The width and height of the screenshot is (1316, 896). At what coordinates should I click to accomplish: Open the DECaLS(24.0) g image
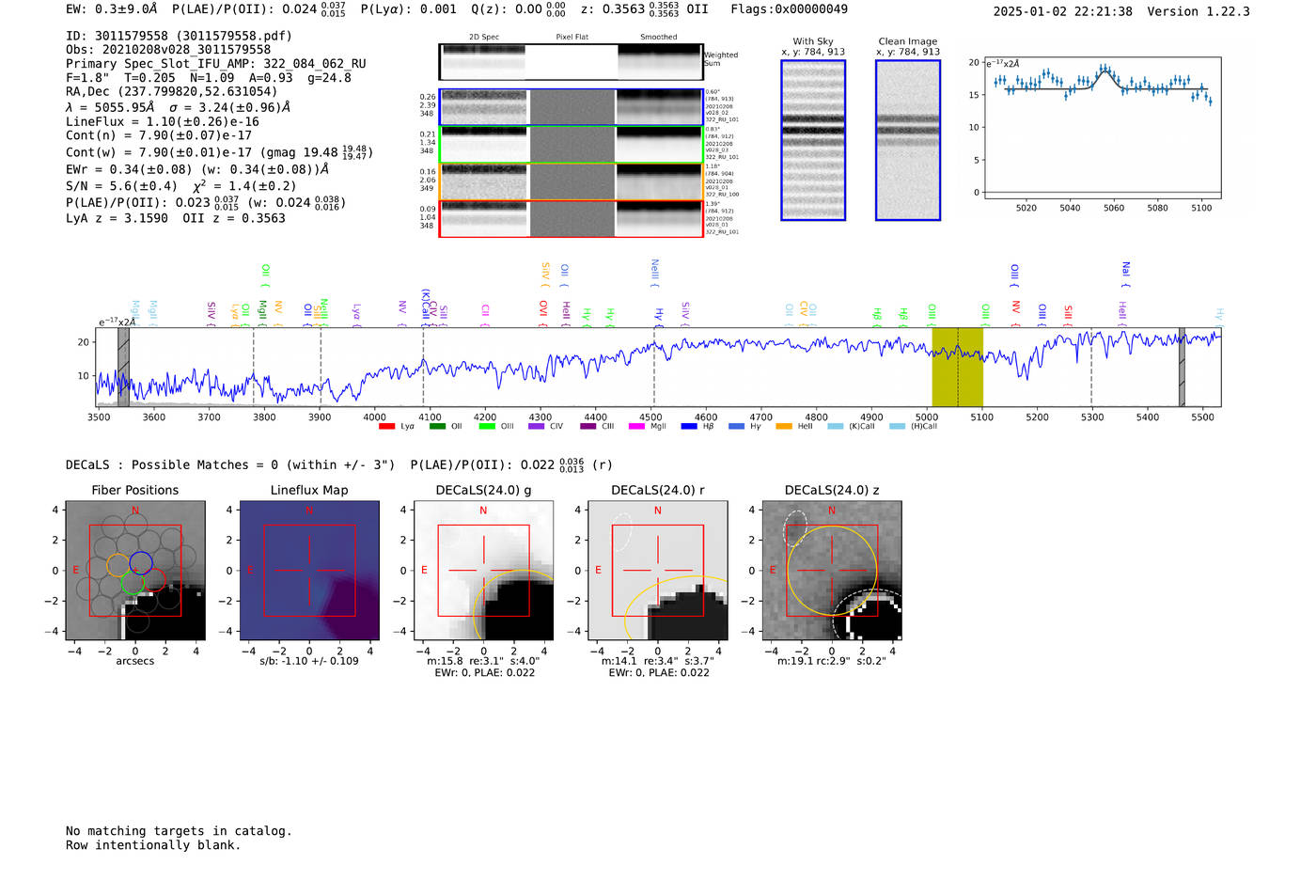[483, 571]
